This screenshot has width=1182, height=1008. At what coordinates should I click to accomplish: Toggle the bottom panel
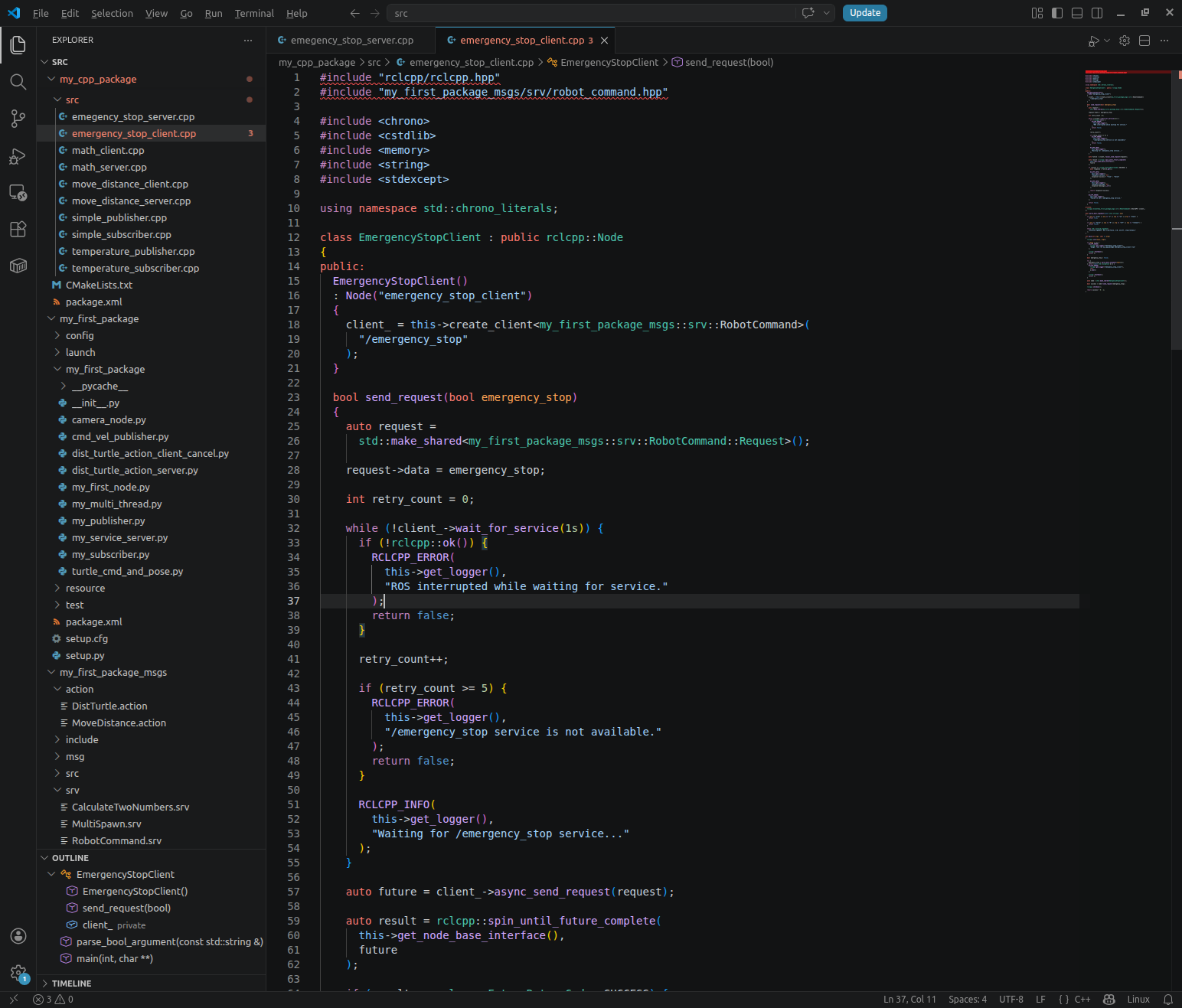[x=1077, y=13]
